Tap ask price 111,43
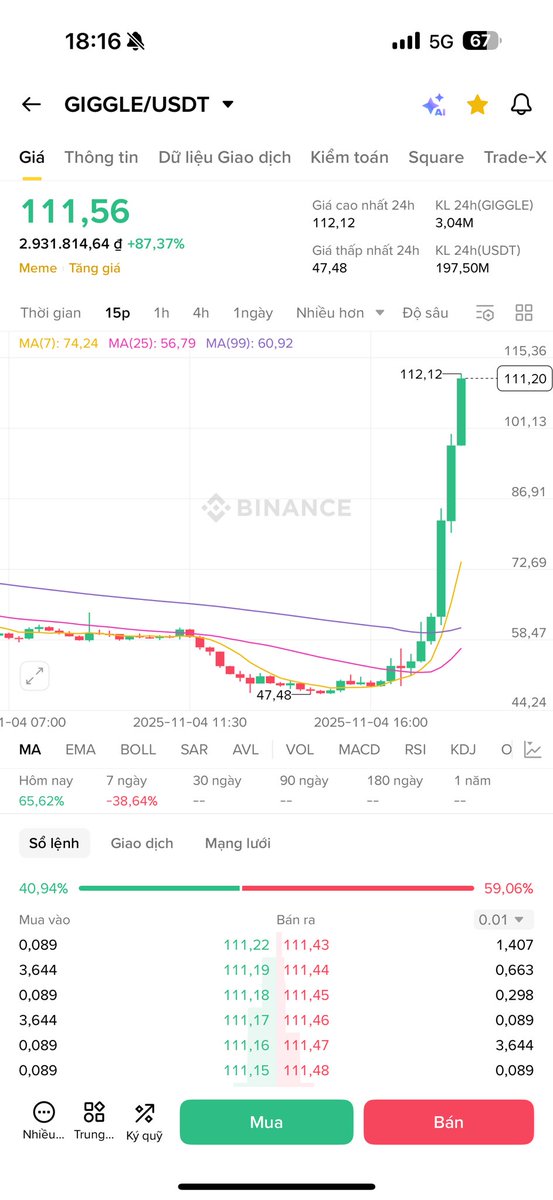The width and height of the screenshot is (553, 1200). [306, 945]
